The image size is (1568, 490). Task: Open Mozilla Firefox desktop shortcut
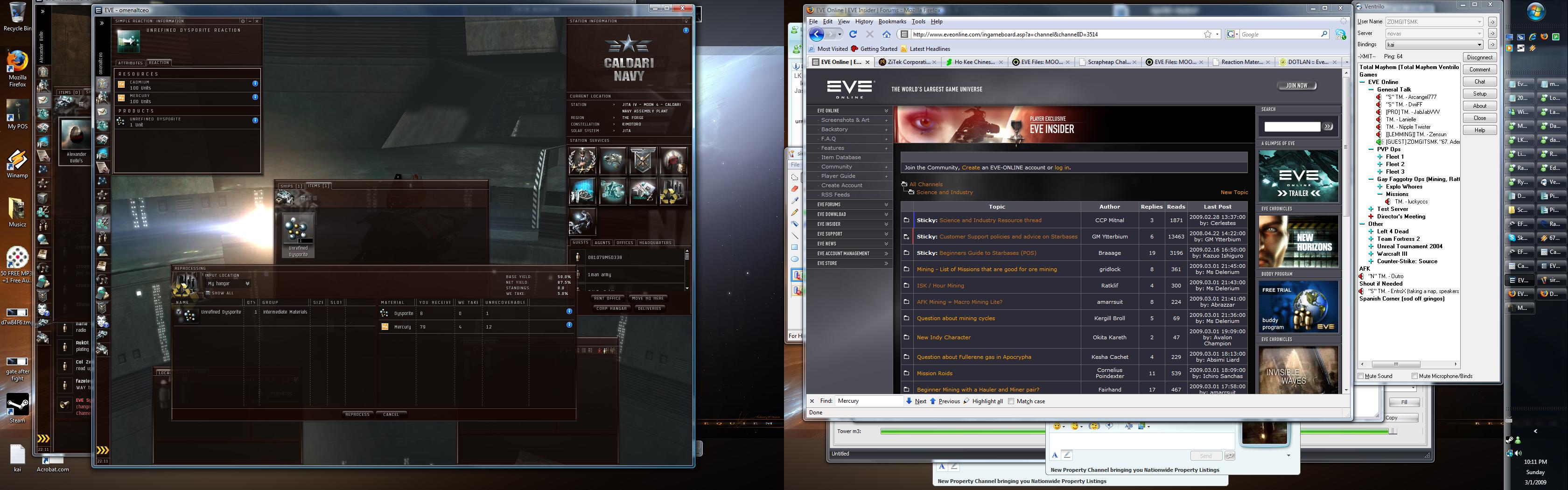[17, 68]
